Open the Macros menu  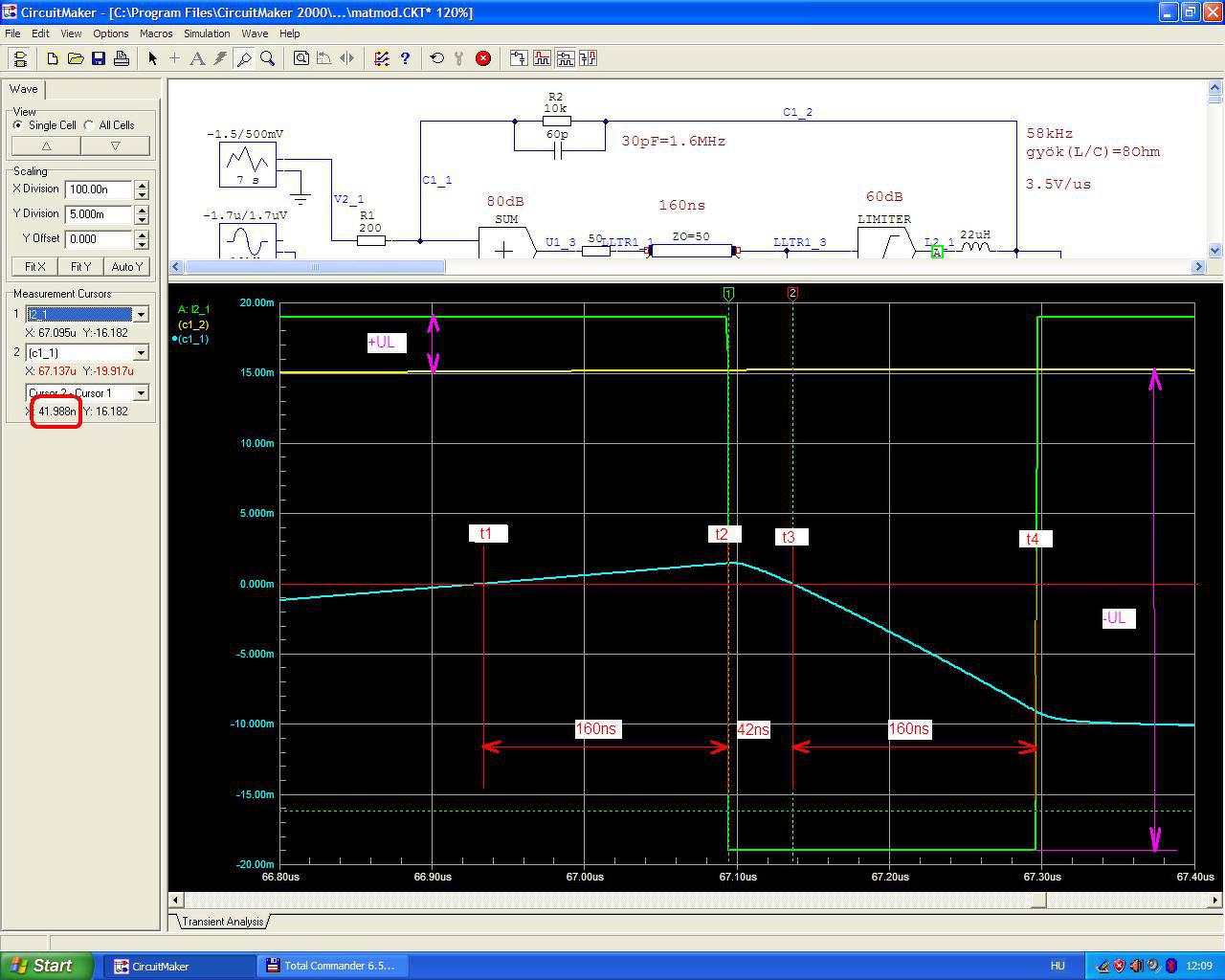[x=156, y=33]
